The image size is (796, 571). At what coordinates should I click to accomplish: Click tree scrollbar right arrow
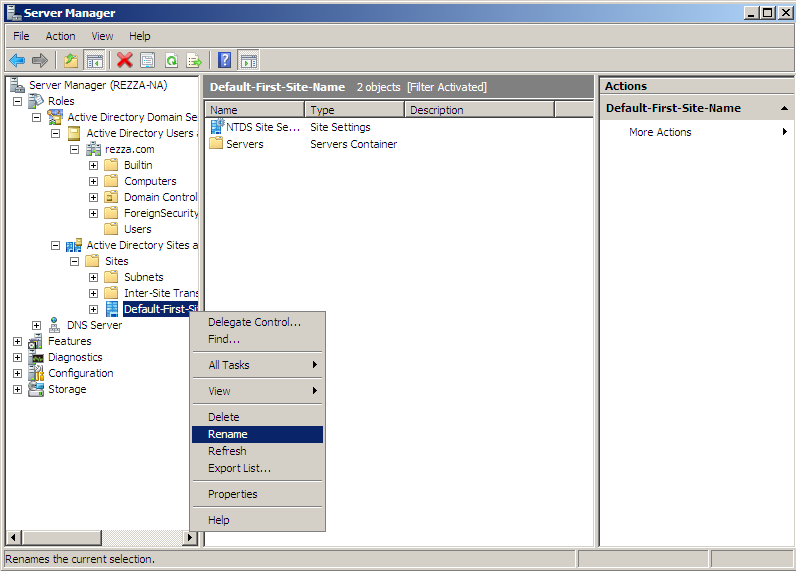tap(190, 538)
